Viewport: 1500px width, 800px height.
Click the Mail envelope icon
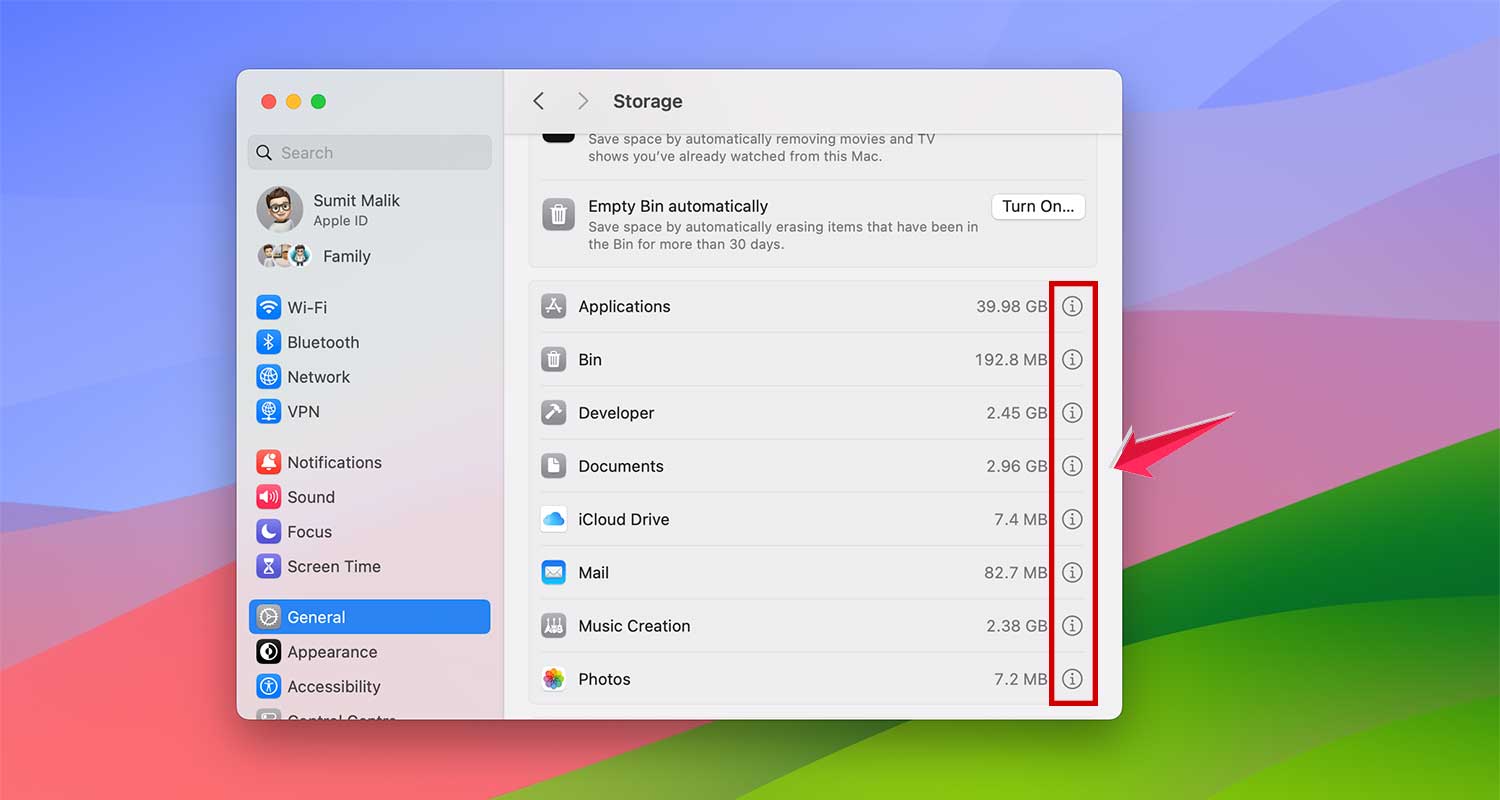point(554,572)
